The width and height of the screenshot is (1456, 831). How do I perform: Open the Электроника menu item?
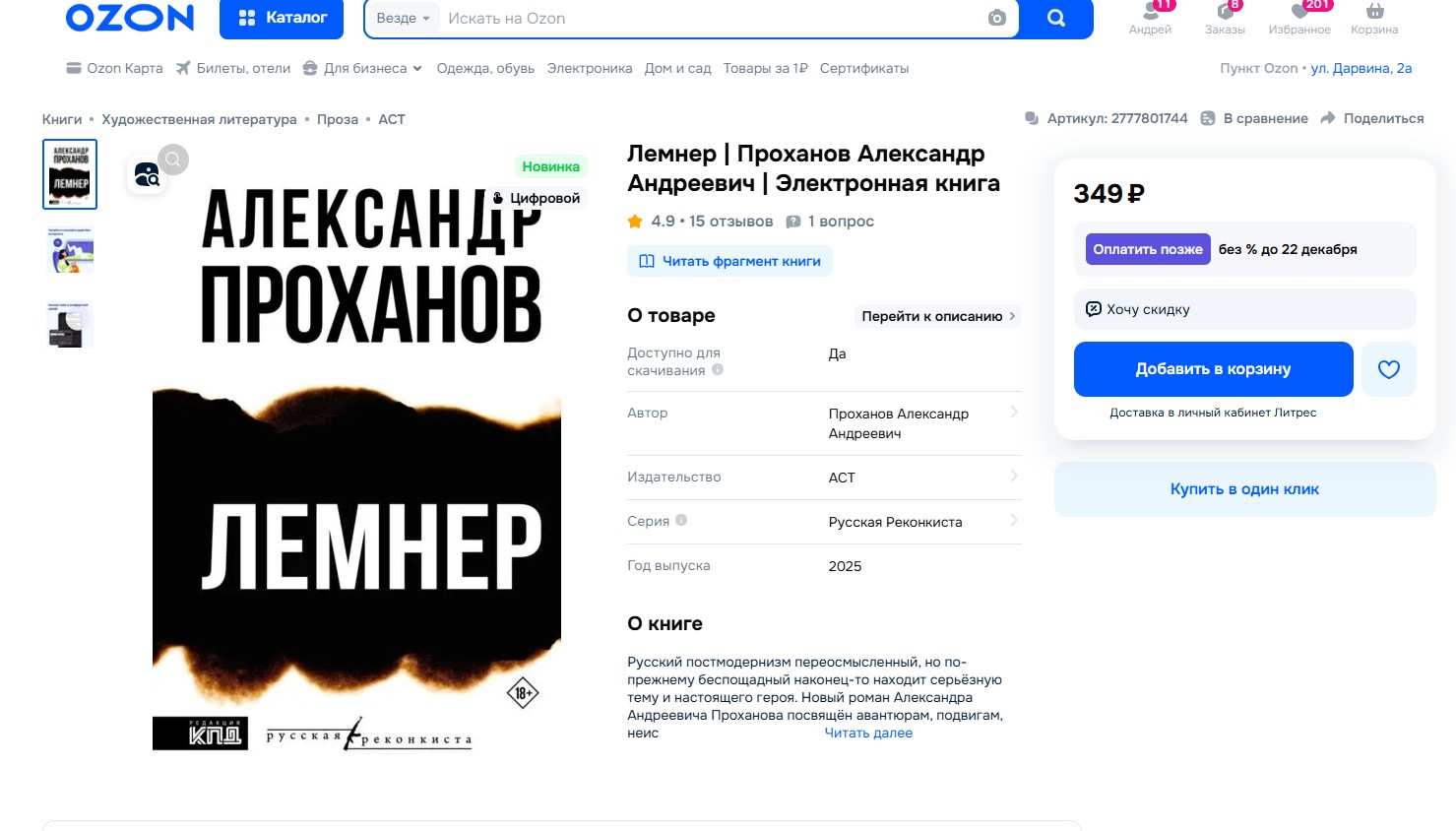click(590, 68)
